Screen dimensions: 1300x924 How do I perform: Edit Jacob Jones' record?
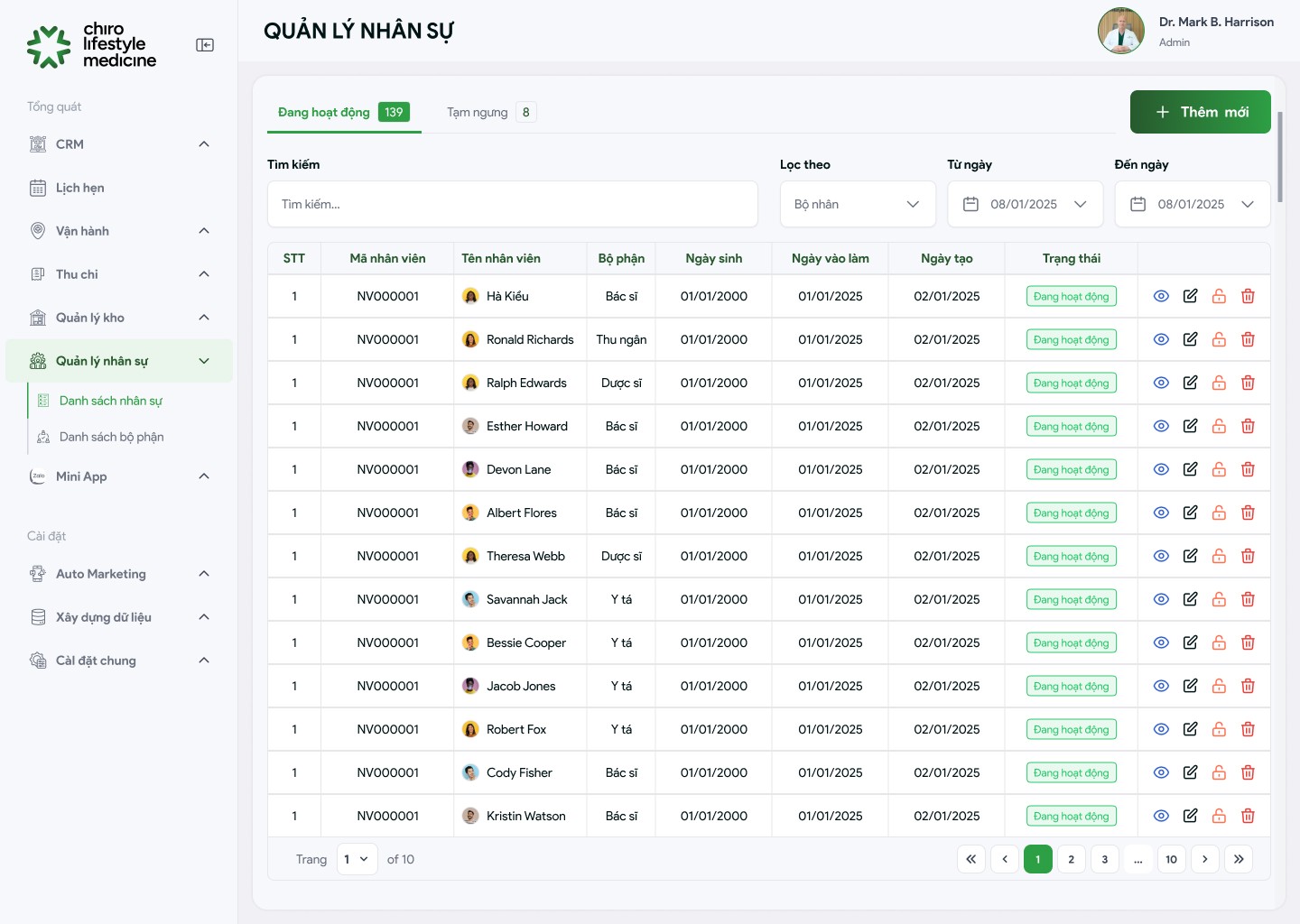pos(1190,686)
